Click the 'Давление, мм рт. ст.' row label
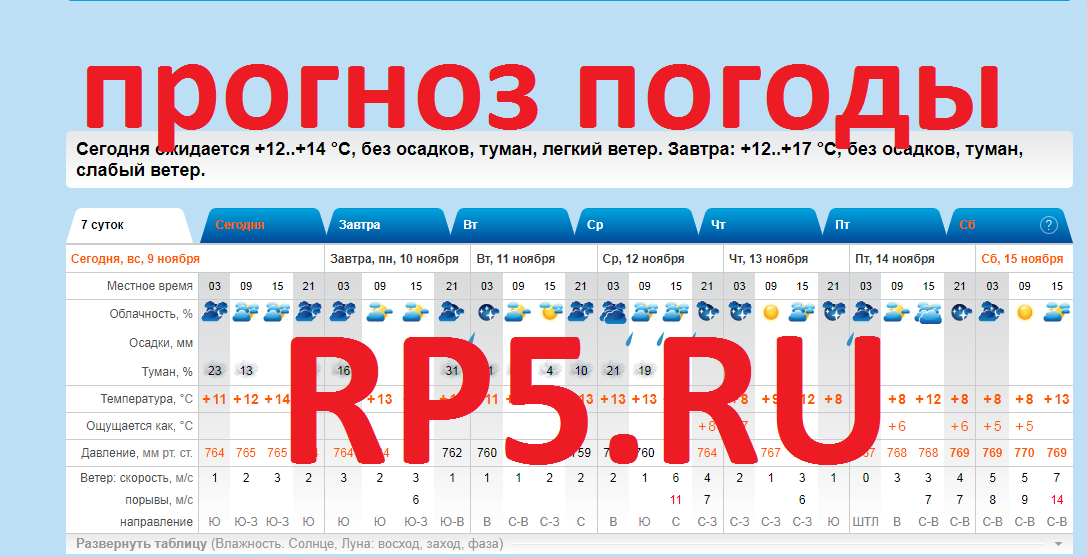1087x557 pixels. [137, 453]
